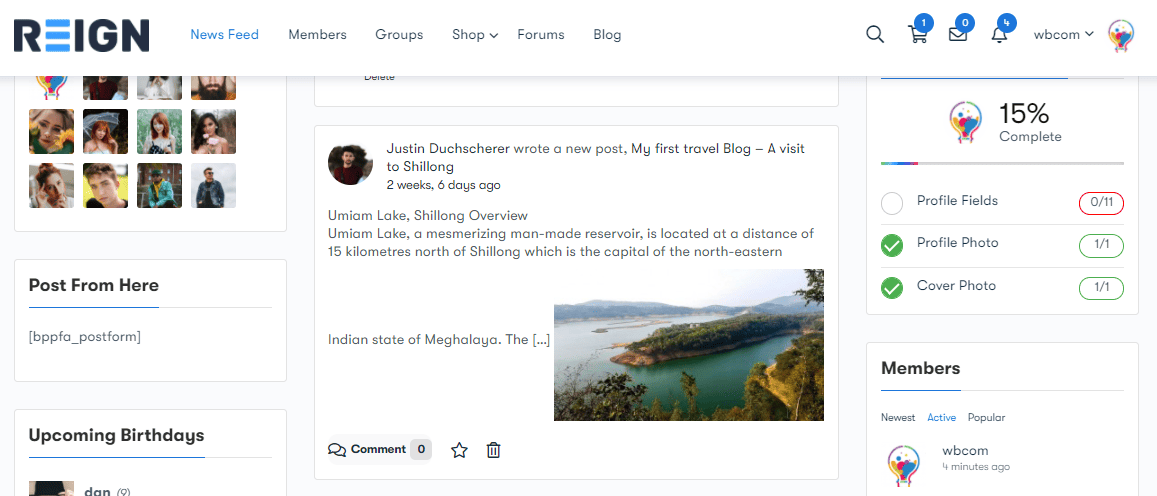Click the 0/11 Profile Fields badge
This screenshot has width=1157, height=496.
tap(1101, 203)
